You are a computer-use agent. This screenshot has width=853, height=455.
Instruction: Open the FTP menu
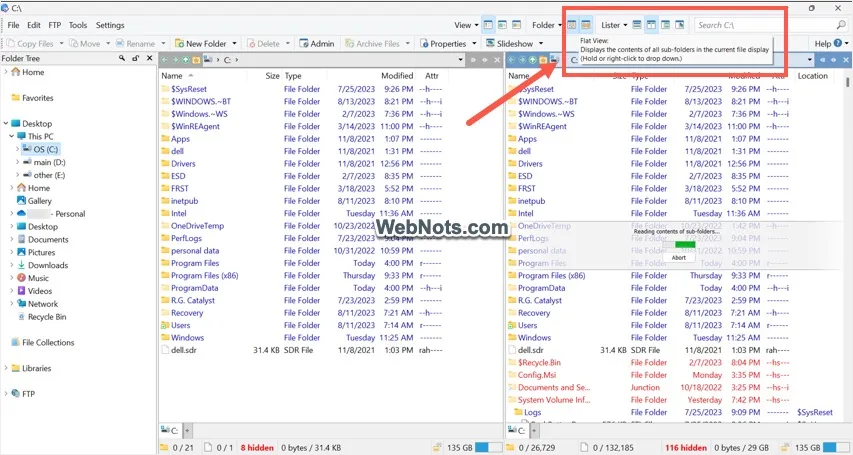click(54, 25)
